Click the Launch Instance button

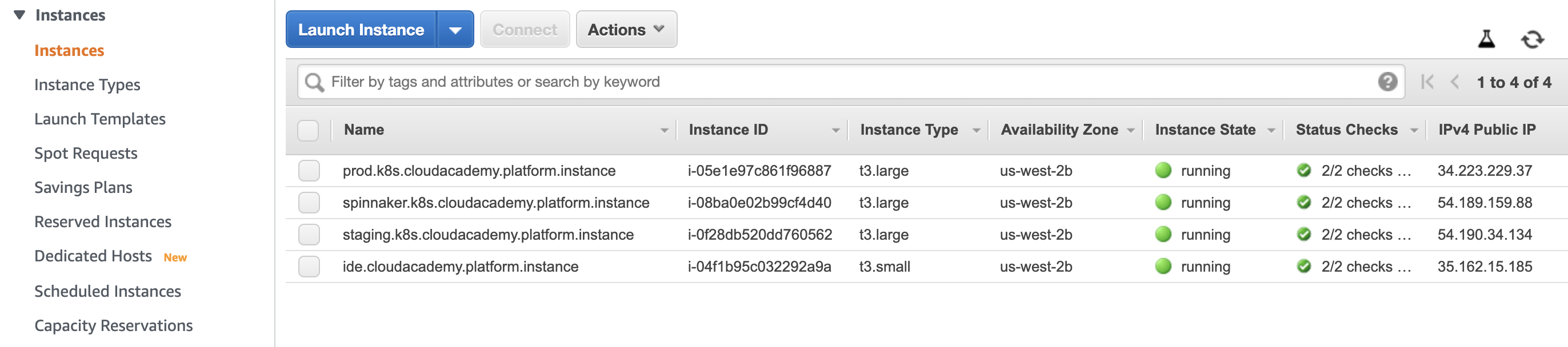click(361, 30)
